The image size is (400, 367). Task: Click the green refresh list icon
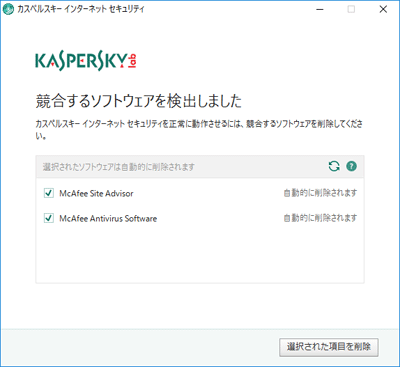334,166
